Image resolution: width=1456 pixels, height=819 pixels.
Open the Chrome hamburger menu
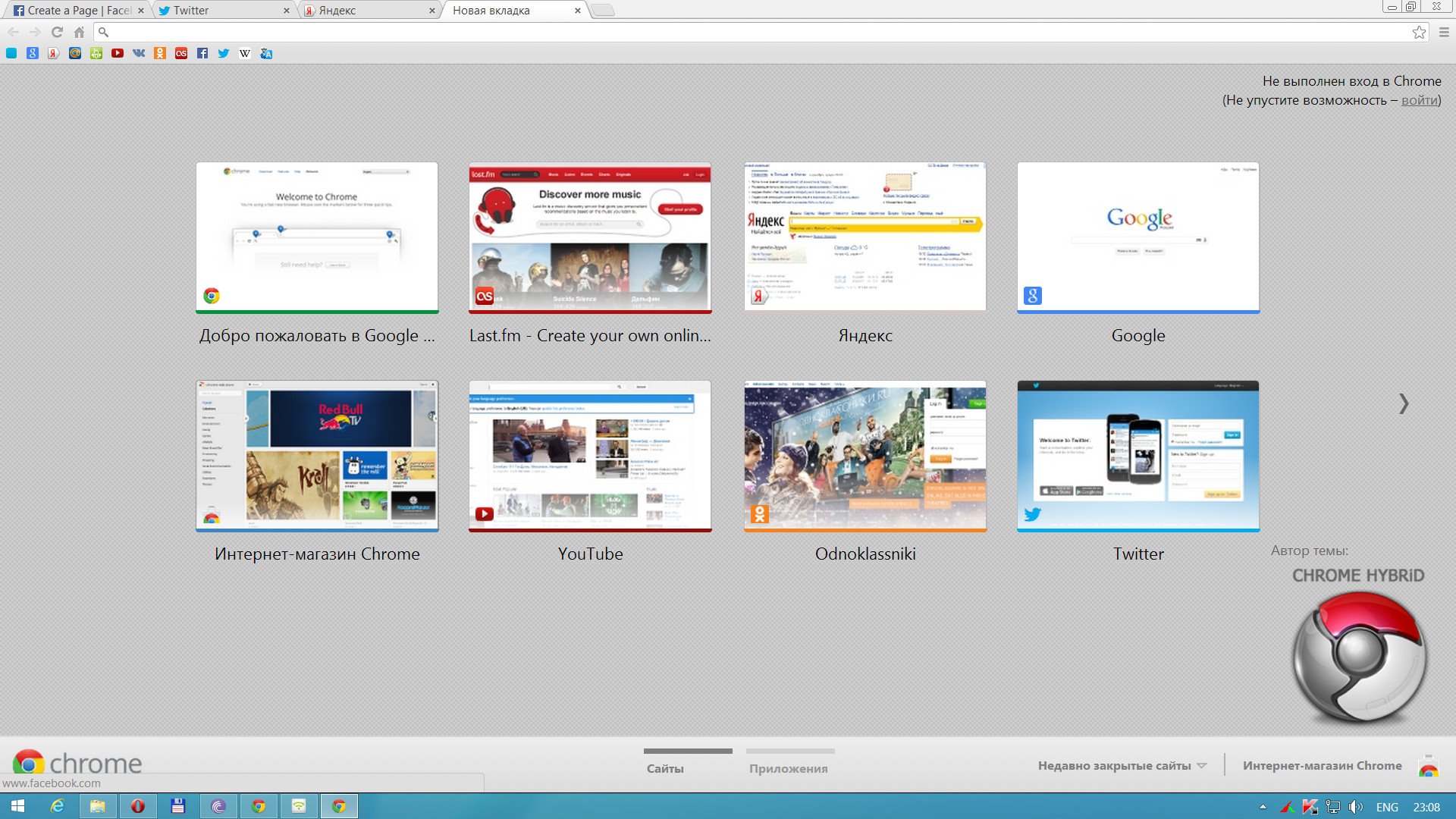pyautogui.click(x=1444, y=32)
